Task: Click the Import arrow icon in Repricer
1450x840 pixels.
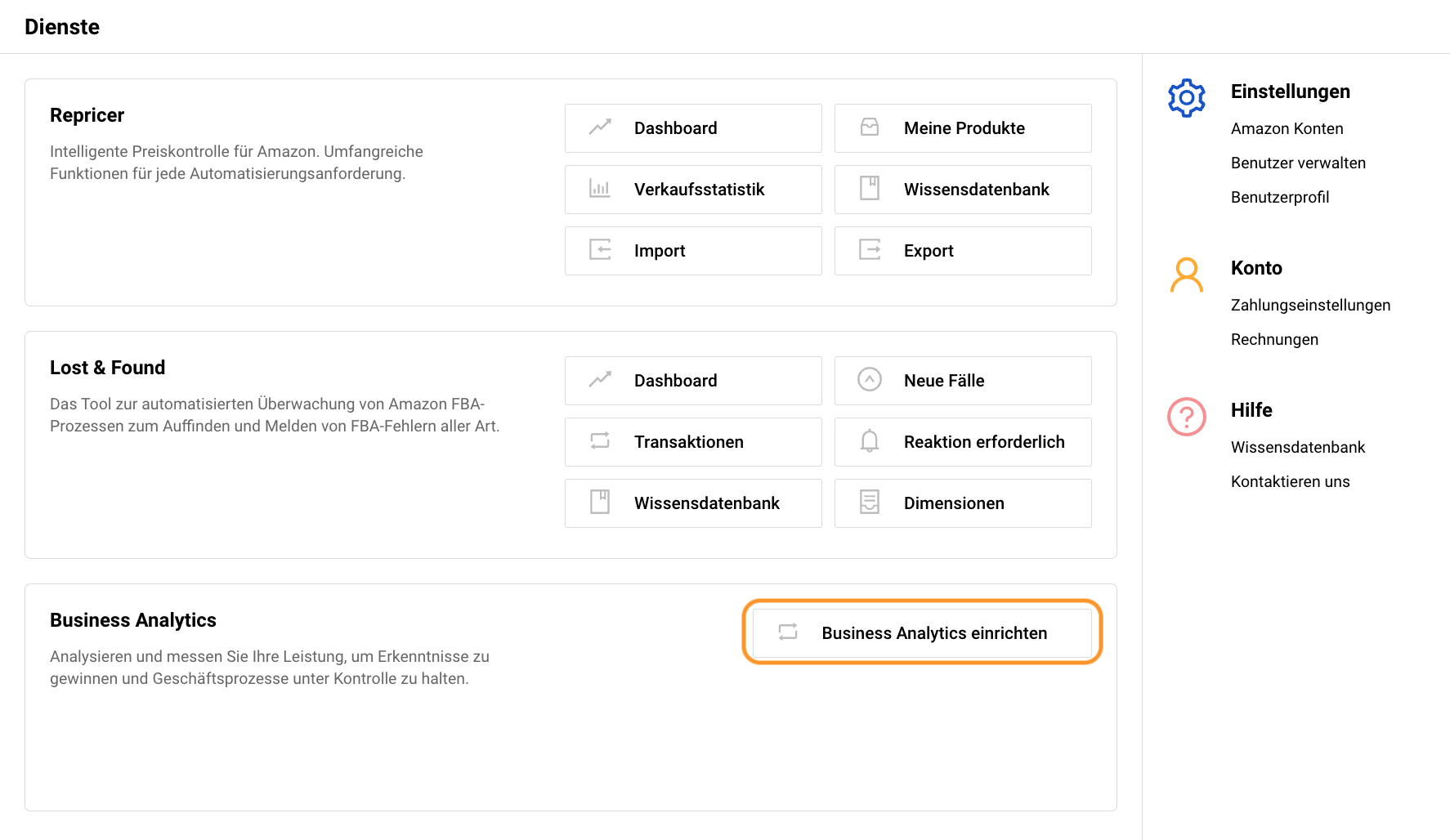Action: (x=600, y=250)
